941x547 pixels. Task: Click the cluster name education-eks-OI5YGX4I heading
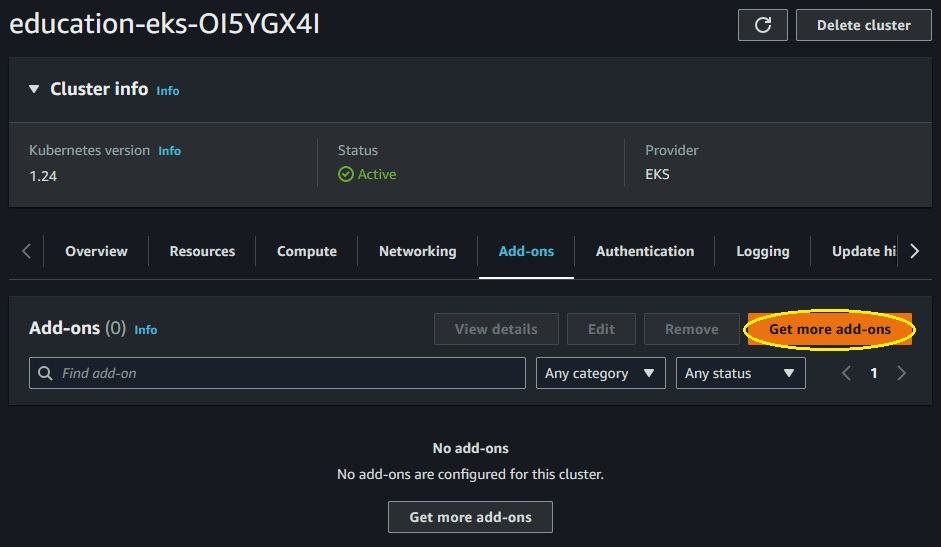point(164,24)
